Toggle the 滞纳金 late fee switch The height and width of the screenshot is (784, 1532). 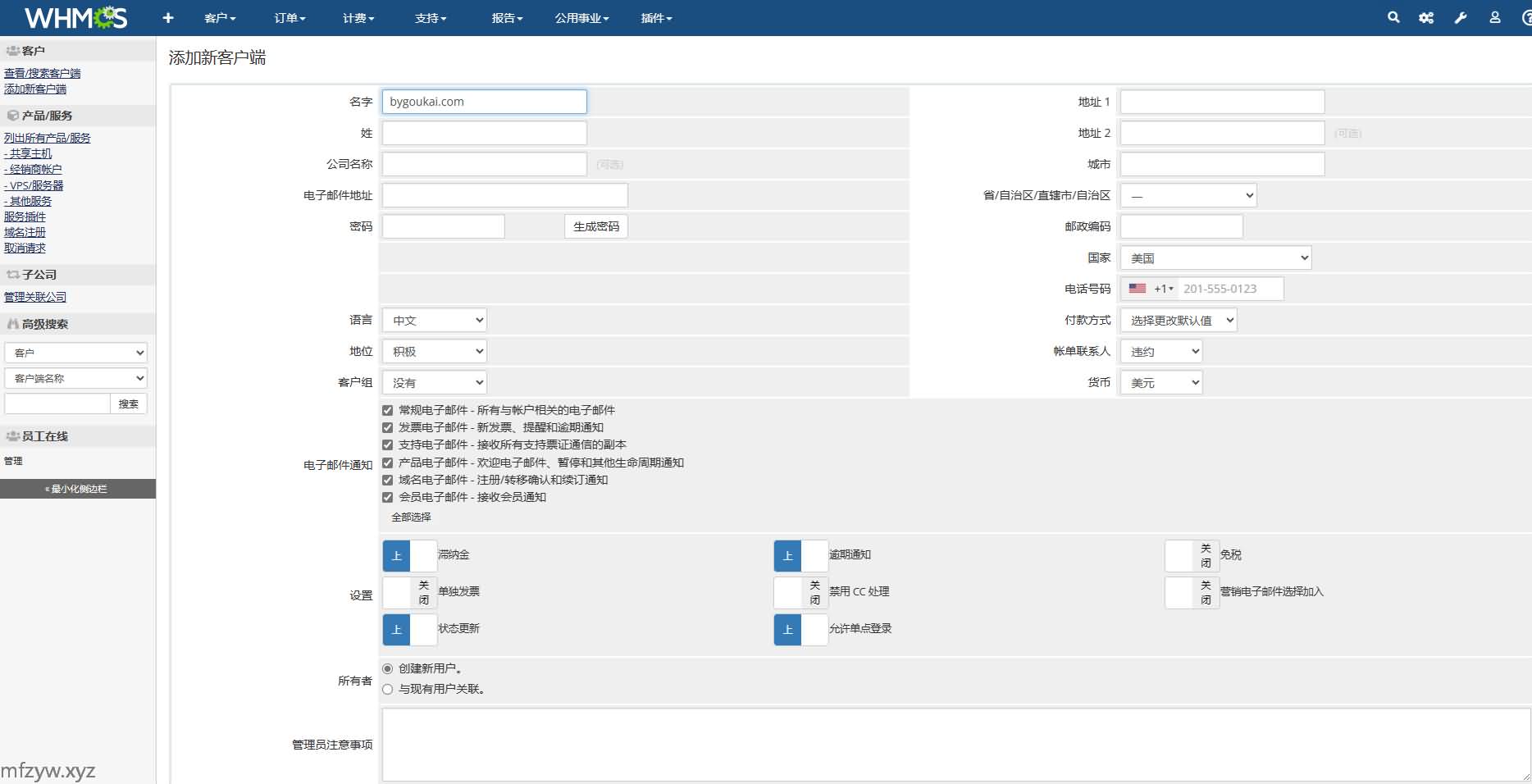point(409,555)
